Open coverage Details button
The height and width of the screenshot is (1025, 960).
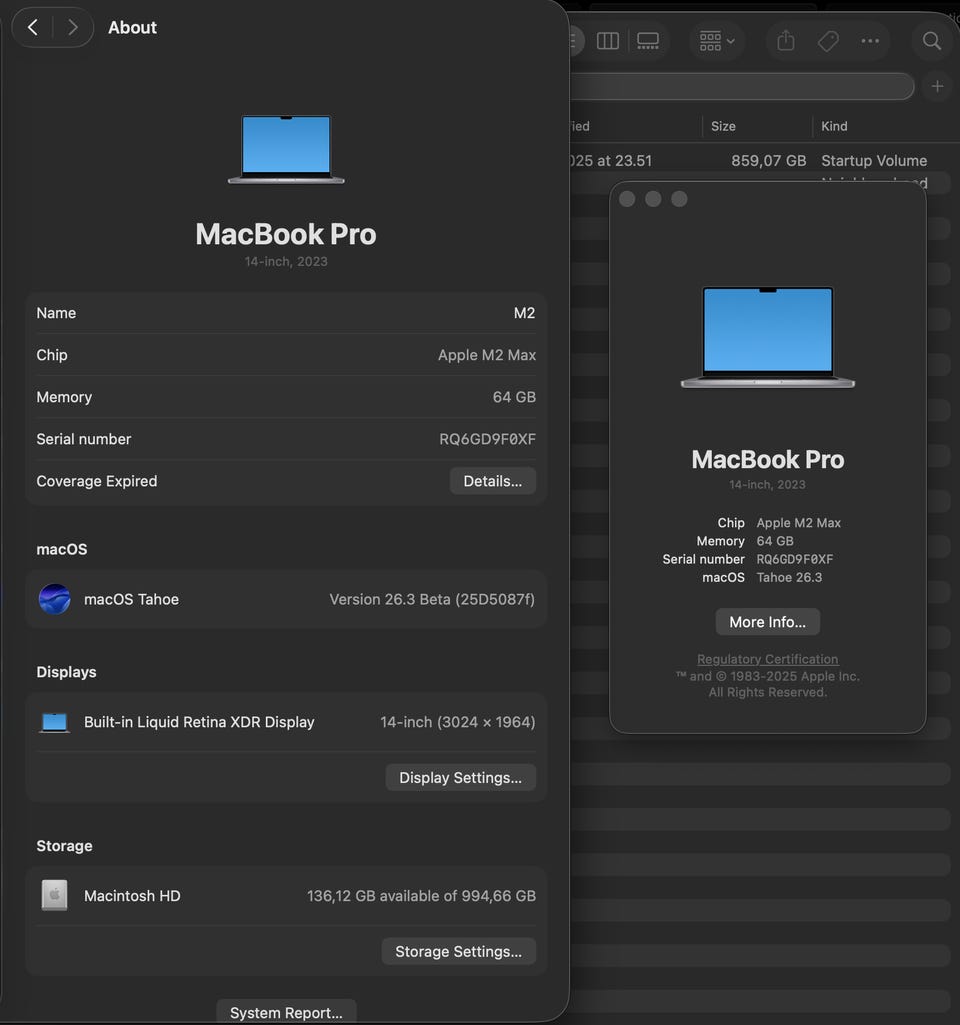(x=493, y=481)
